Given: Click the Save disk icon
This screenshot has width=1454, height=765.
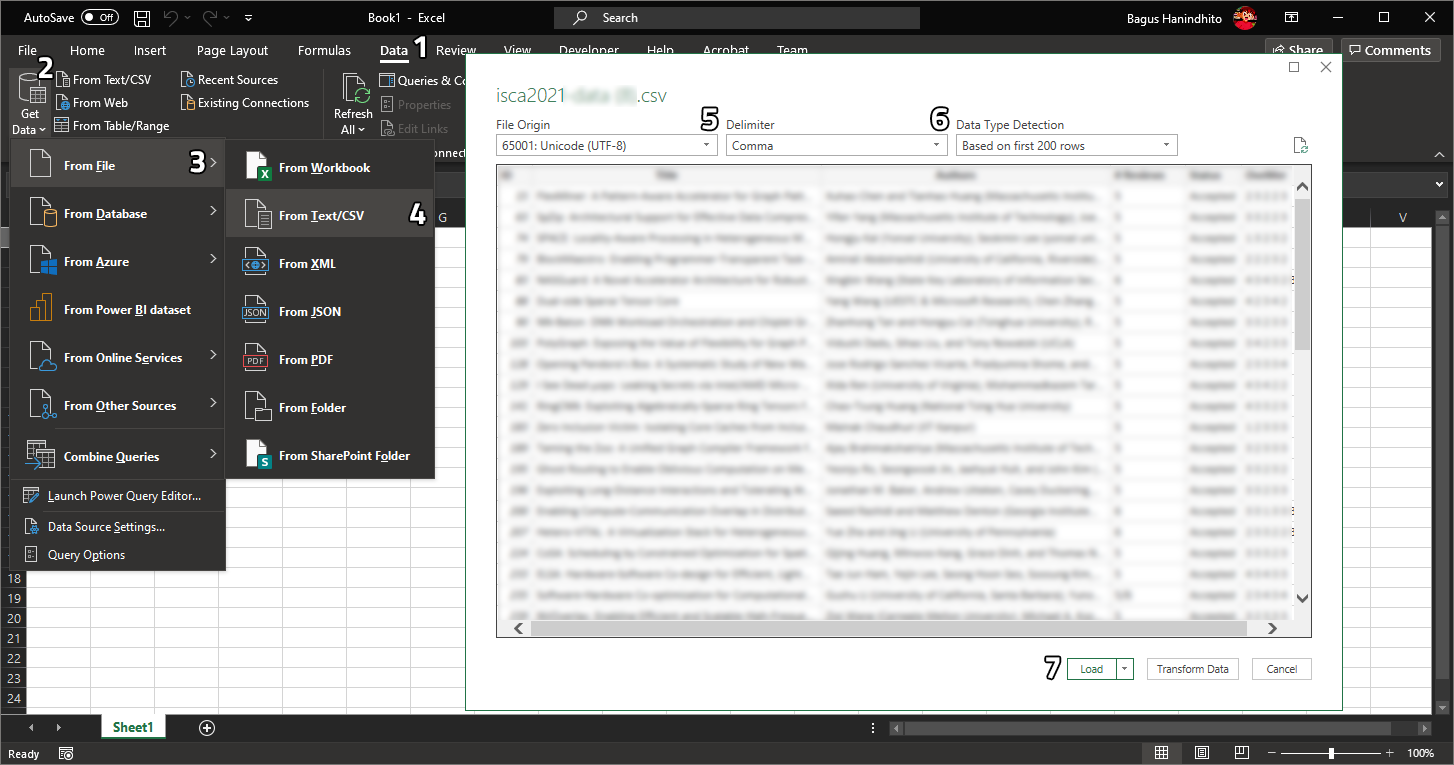Looking at the screenshot, I should (x=142, y=18).
